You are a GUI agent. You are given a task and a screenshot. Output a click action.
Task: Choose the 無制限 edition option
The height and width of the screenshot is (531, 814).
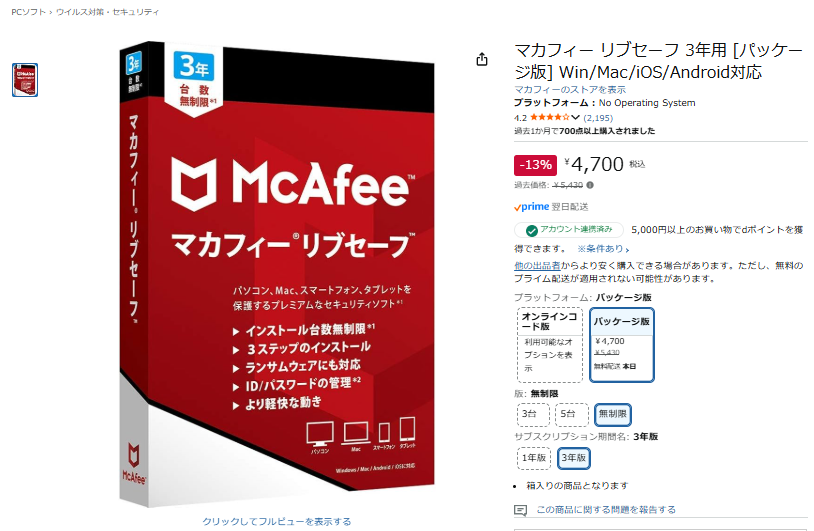pos(613,414)
